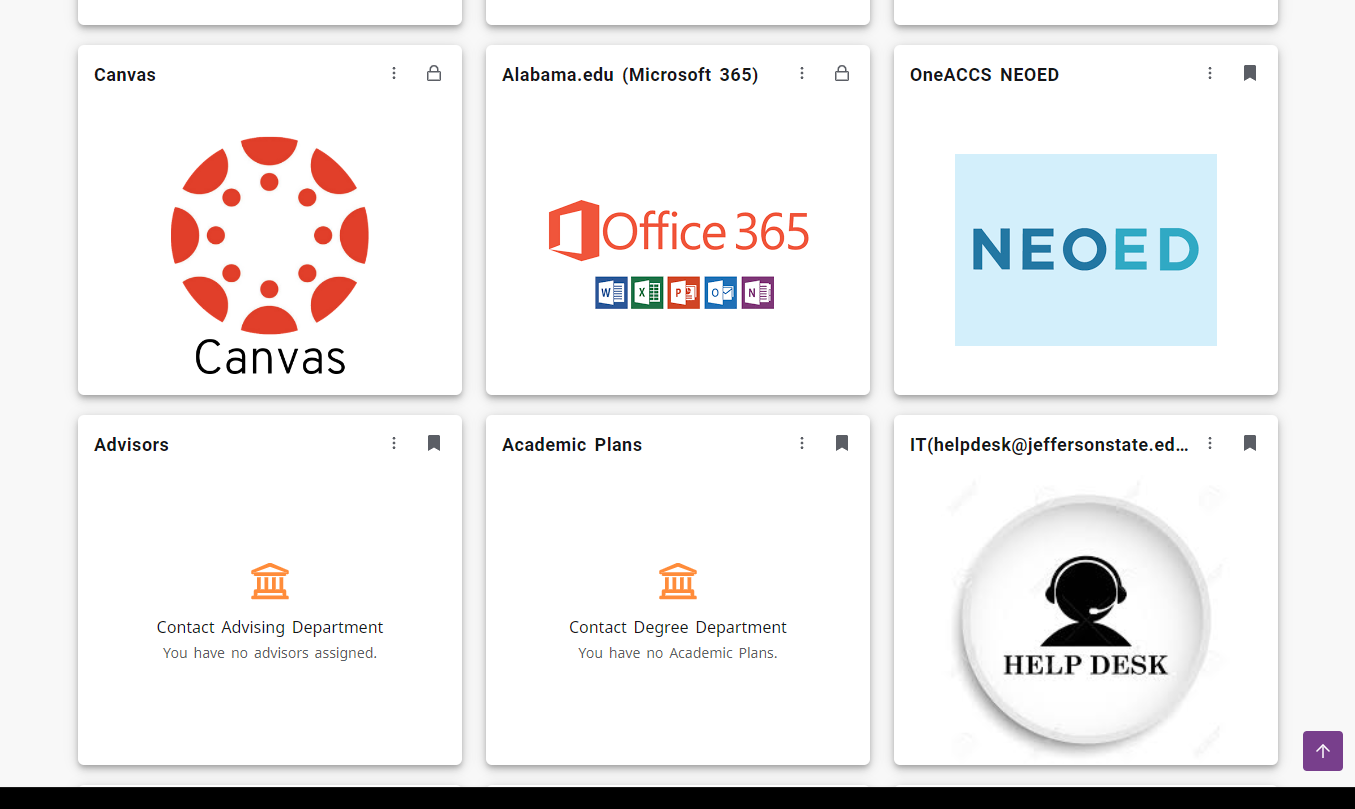
Task: Click 'You have no Academic Plans.' text
Action: 678,653
